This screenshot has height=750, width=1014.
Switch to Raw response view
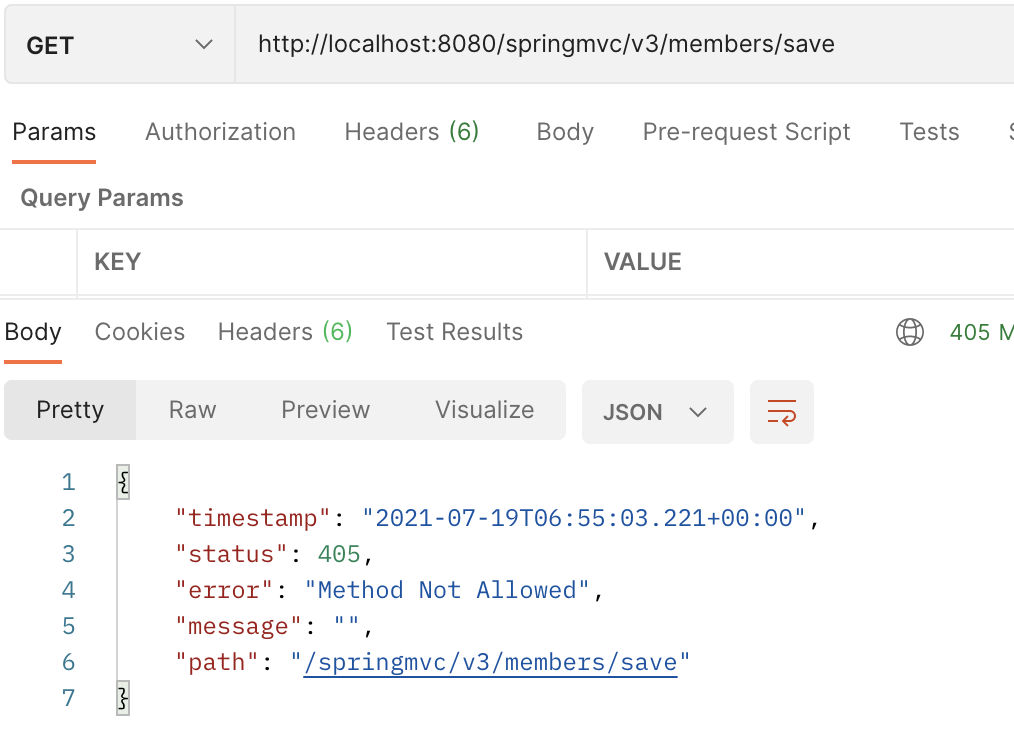pyautogui.click(x=193, y=410)
